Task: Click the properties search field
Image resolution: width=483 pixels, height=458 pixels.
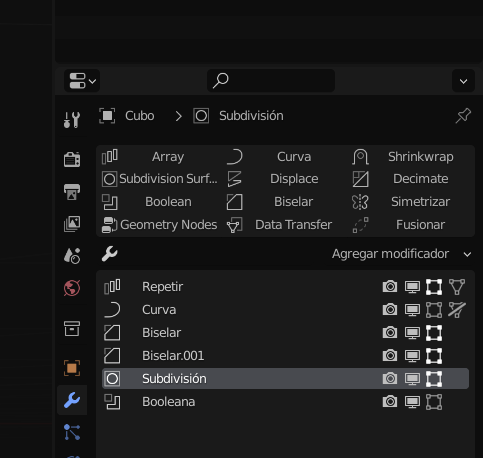Action: tap(271, 81)
